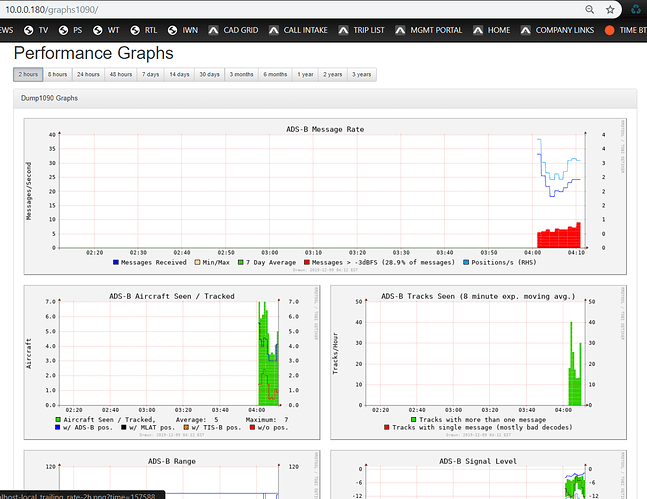
Task: Open the MGMT PORTAL bookmark icon
Action: click(x=400, y=30)
